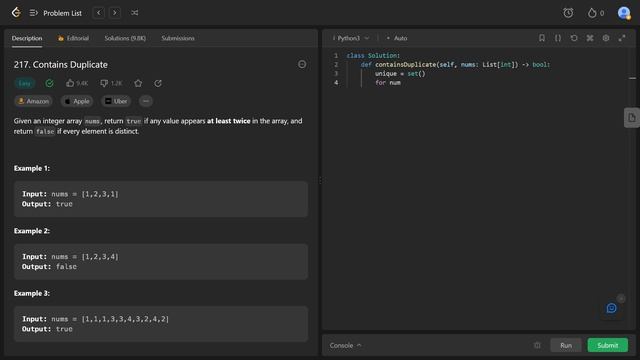Click the bookmark icon in editor toolbar

(542, 38)
